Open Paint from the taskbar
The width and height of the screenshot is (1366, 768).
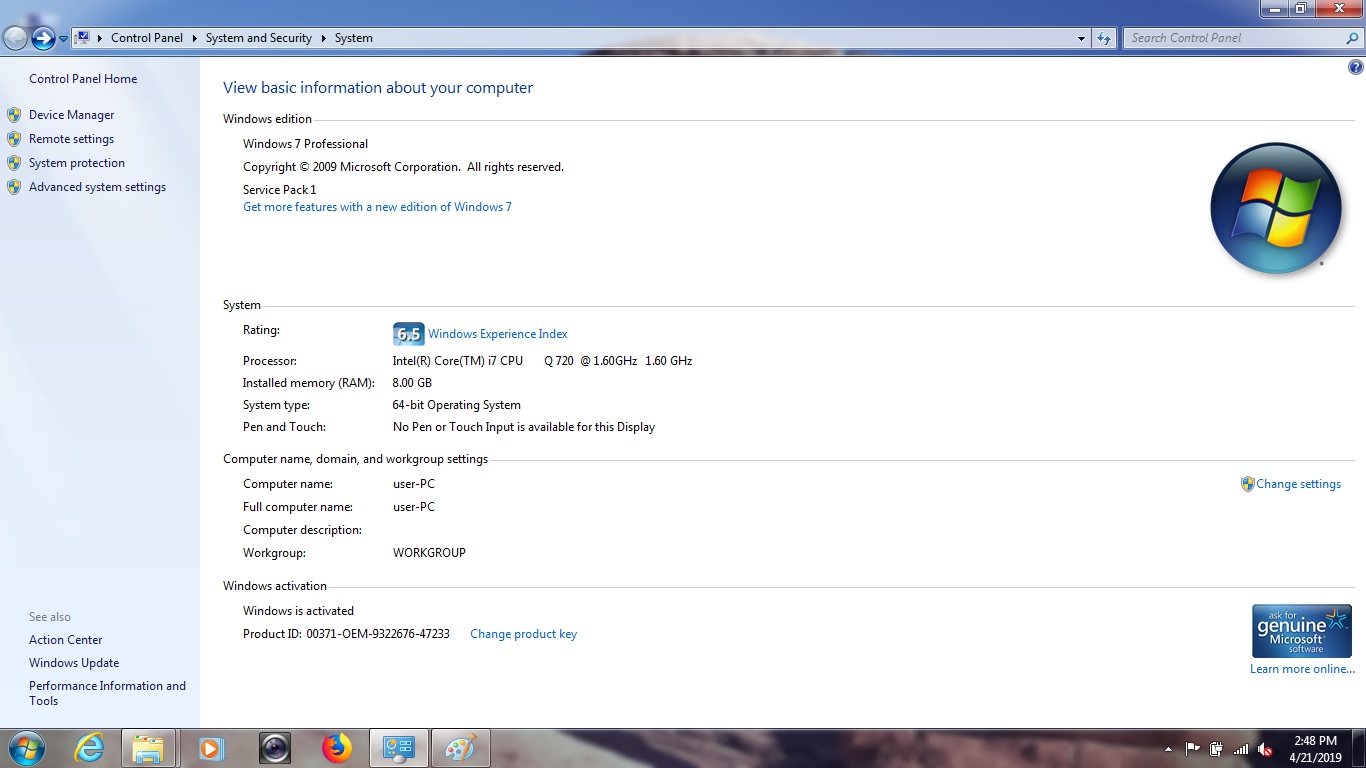[461, 748]
